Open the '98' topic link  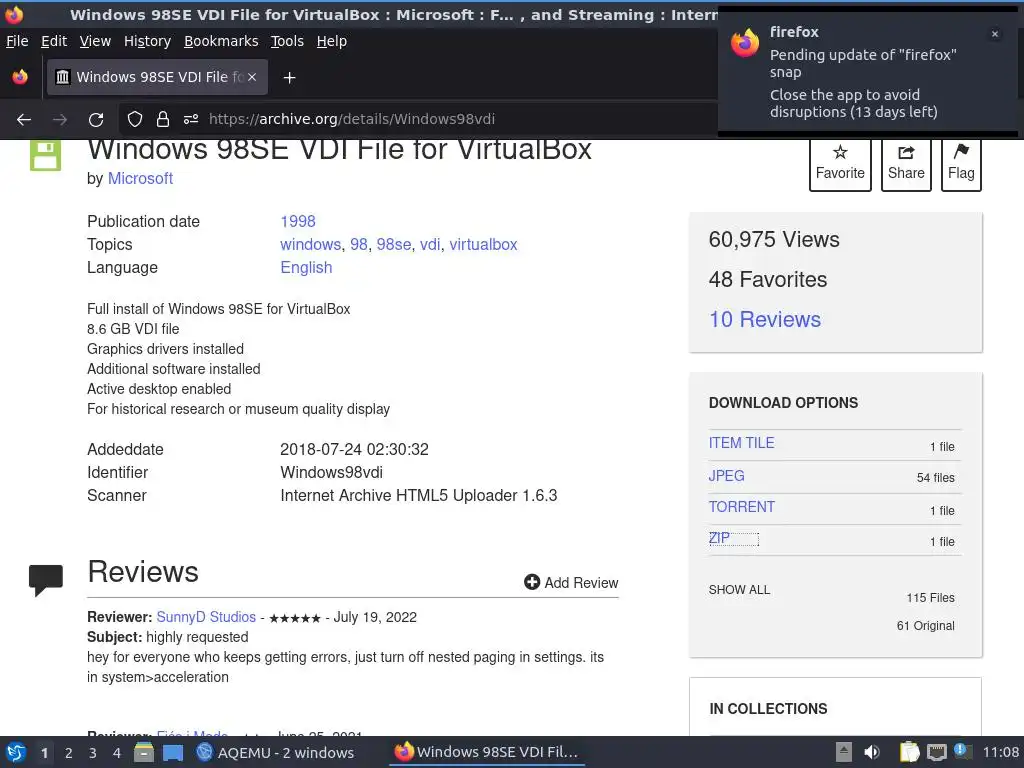tap(359, 244)
